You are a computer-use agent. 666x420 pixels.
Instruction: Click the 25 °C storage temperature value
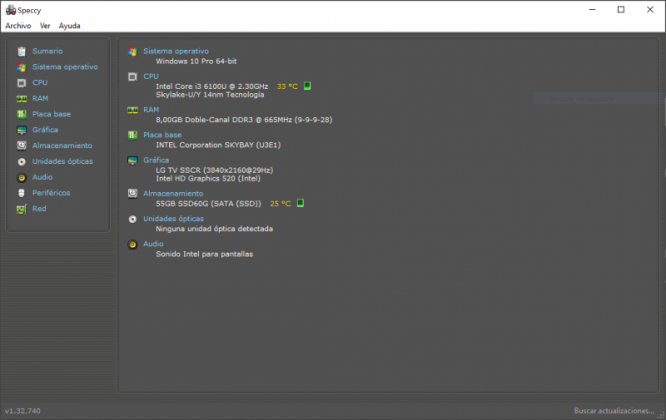tap(280, 203)
